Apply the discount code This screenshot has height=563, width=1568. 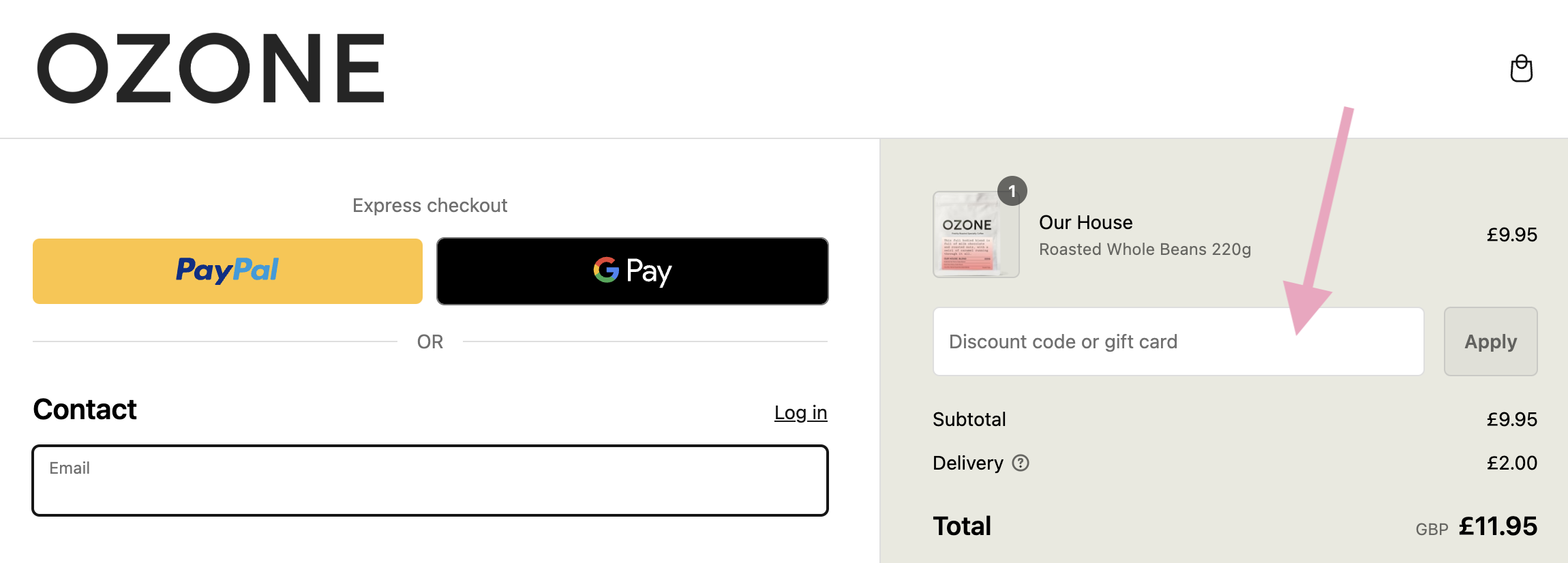pos(1490,341)
